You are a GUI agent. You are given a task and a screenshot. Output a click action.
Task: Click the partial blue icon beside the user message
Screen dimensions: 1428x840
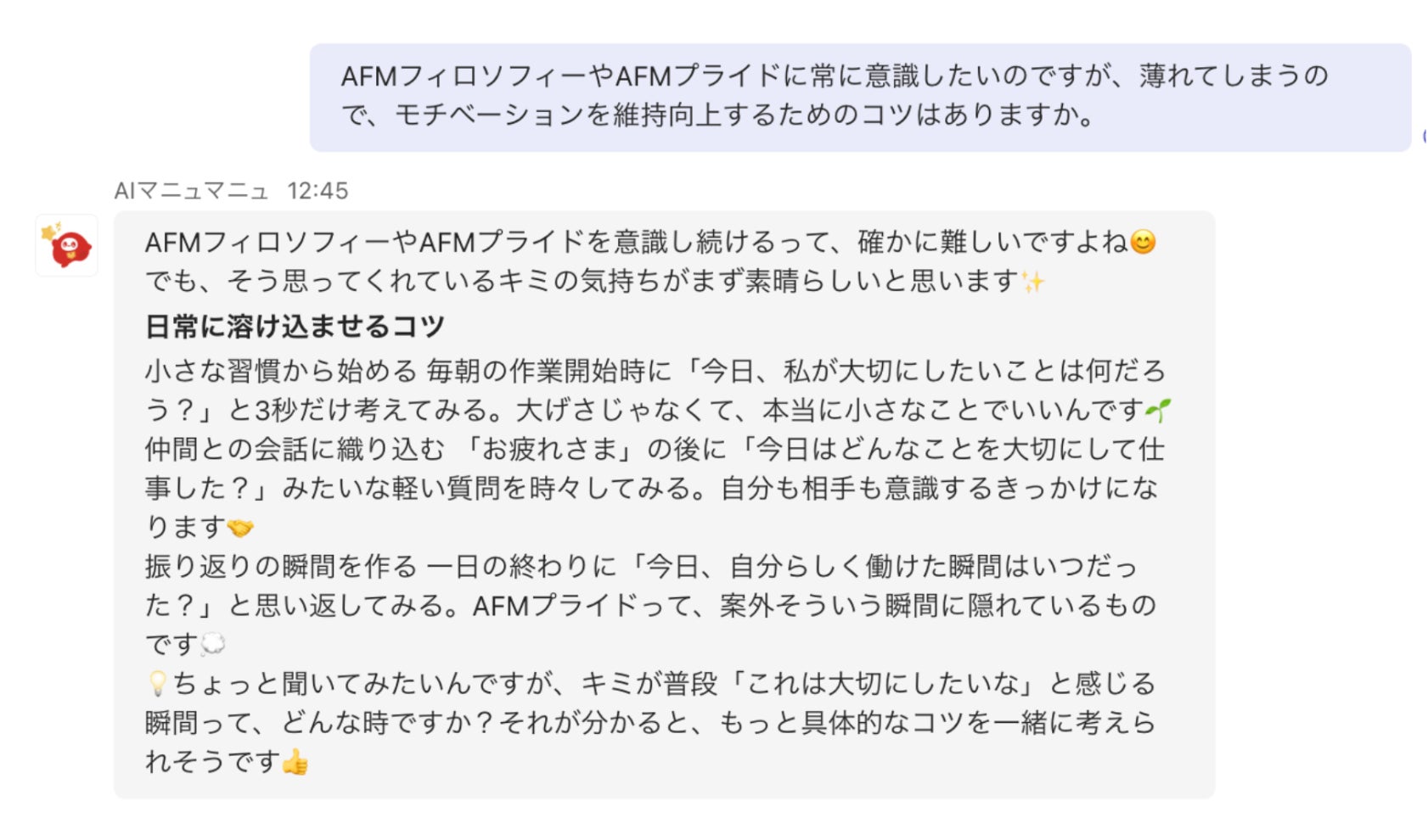(x=1424, y=136)
